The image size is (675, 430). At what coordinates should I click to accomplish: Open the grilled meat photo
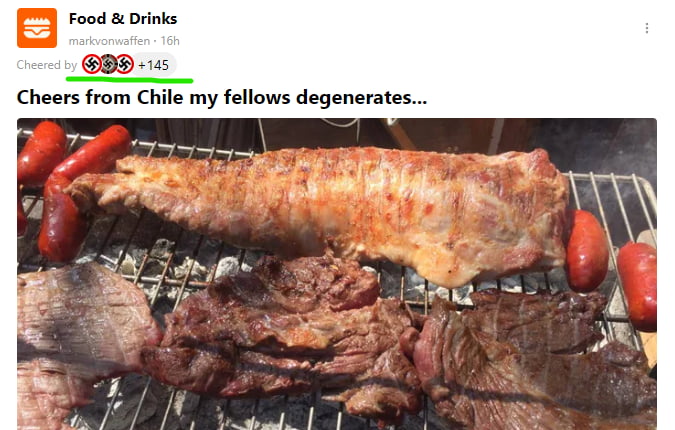click(x=337, y=274)
